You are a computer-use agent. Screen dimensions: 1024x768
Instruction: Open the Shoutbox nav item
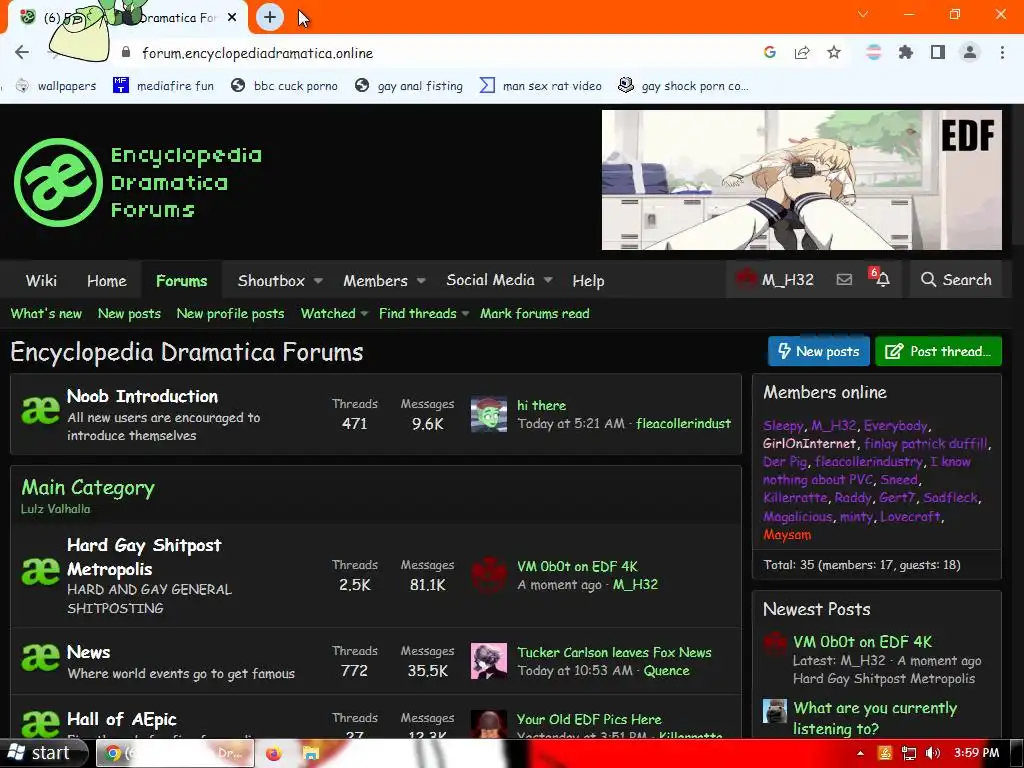point(271,281)
